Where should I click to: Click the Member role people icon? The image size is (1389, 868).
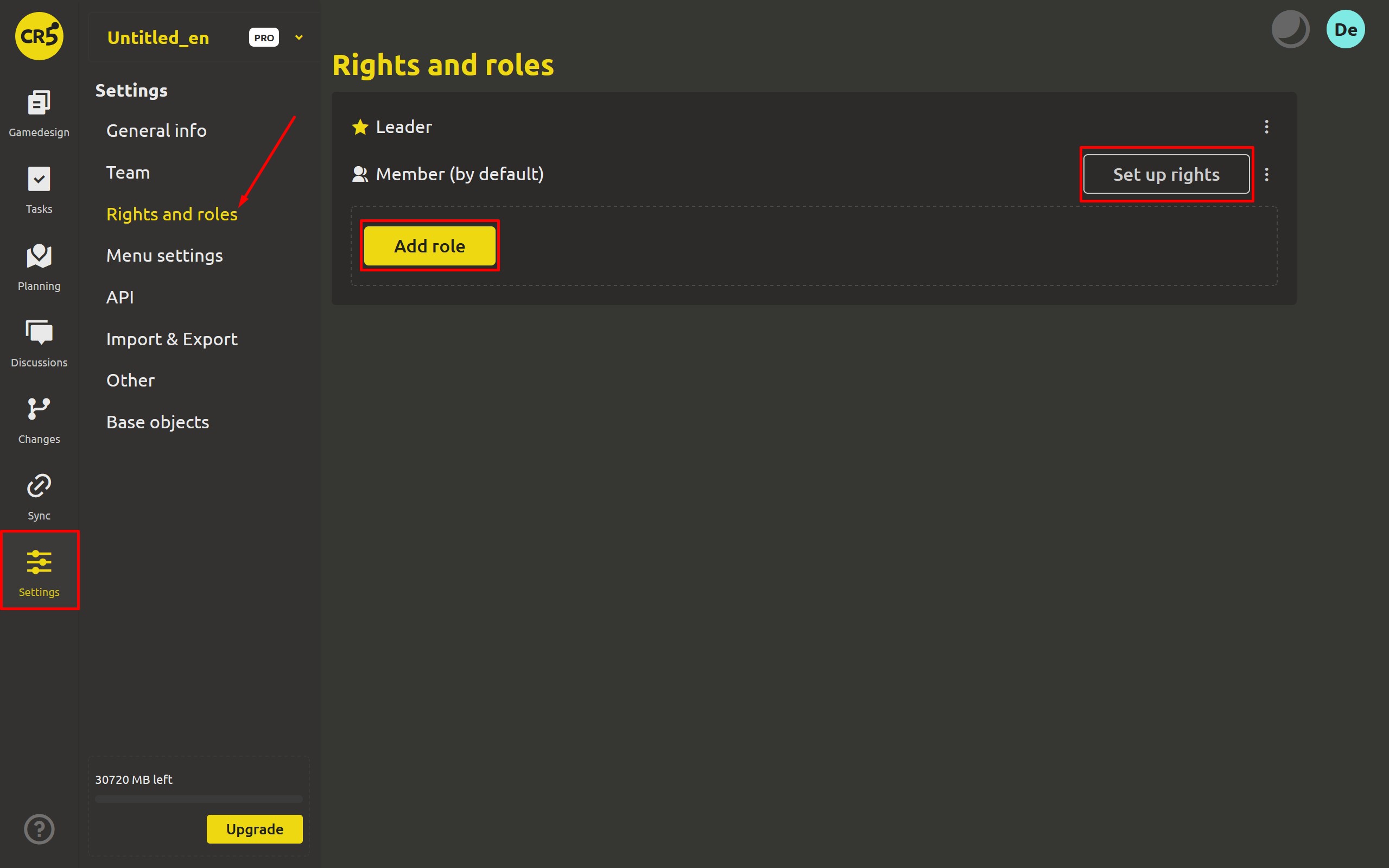[360, 174]
